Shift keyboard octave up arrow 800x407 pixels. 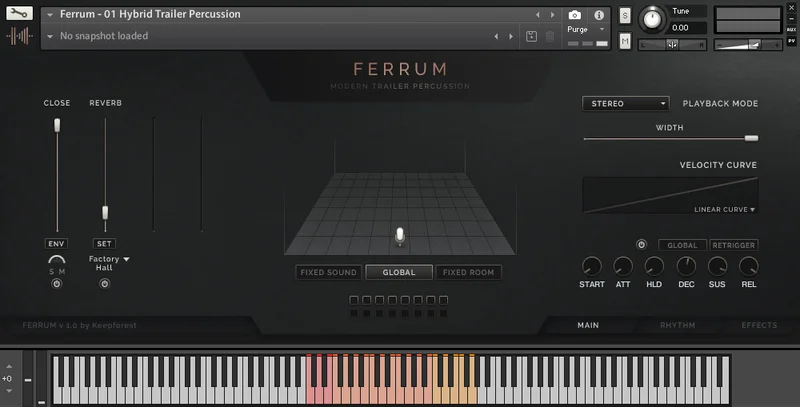[x=9, y=367]
